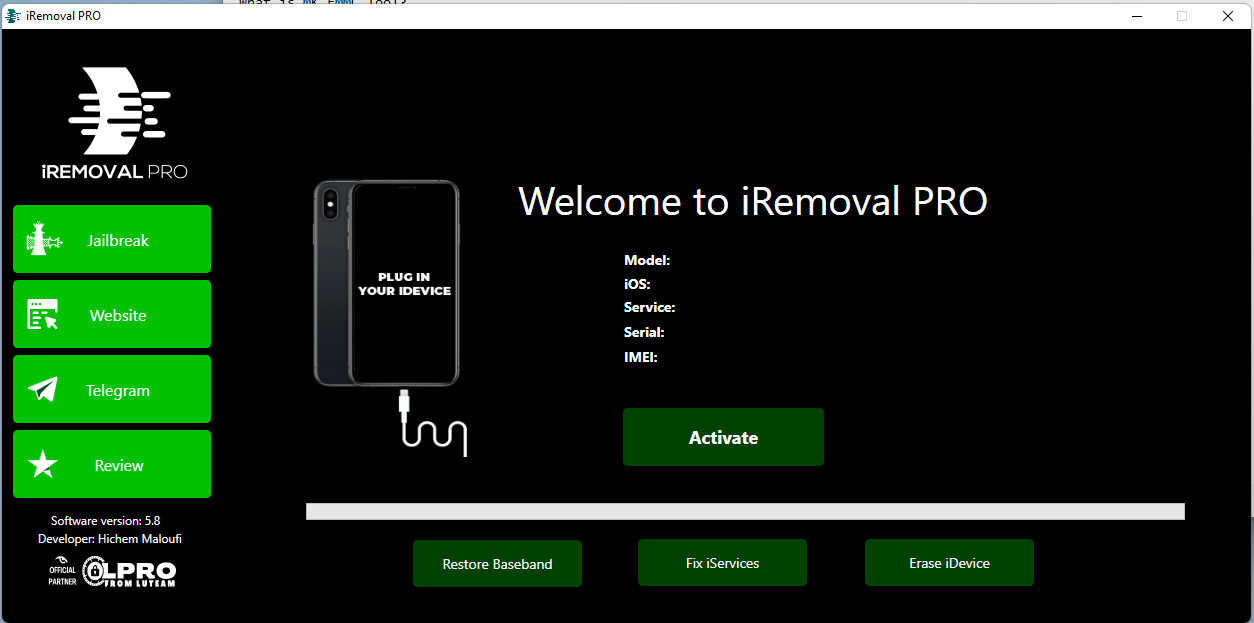The image size is (1254, 623).
Task: Select the iRemoval PRO title bar icon
Action: pos(12,15)
